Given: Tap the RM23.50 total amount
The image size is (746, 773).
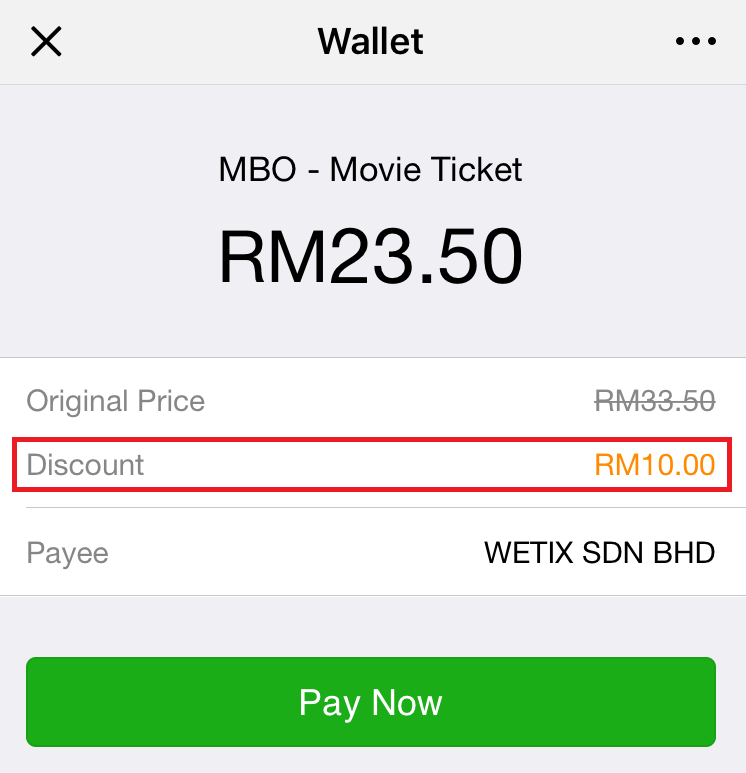Looking at the screenshot, I should (x=370, y=256).
